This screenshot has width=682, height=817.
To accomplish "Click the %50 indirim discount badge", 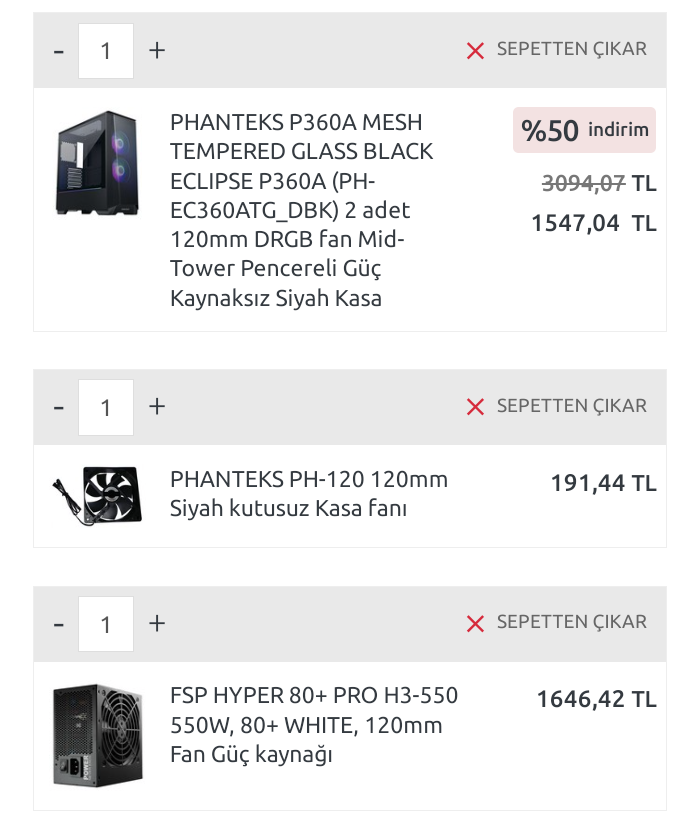I will (x=584, y=130).
